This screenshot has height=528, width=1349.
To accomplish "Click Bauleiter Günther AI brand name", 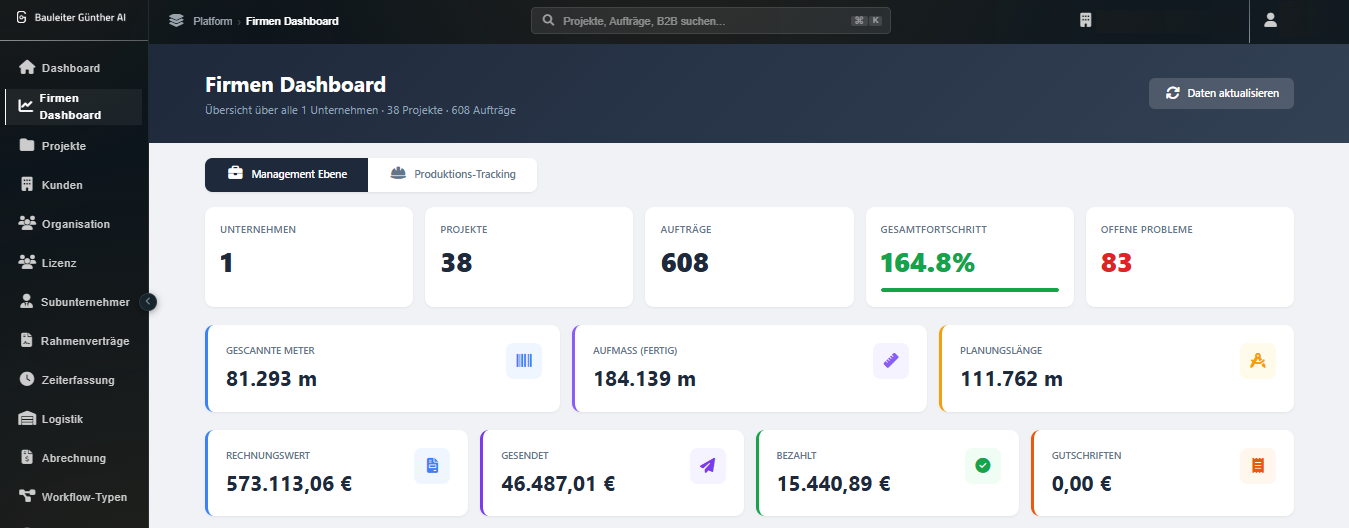I will [x=80, y=18].
